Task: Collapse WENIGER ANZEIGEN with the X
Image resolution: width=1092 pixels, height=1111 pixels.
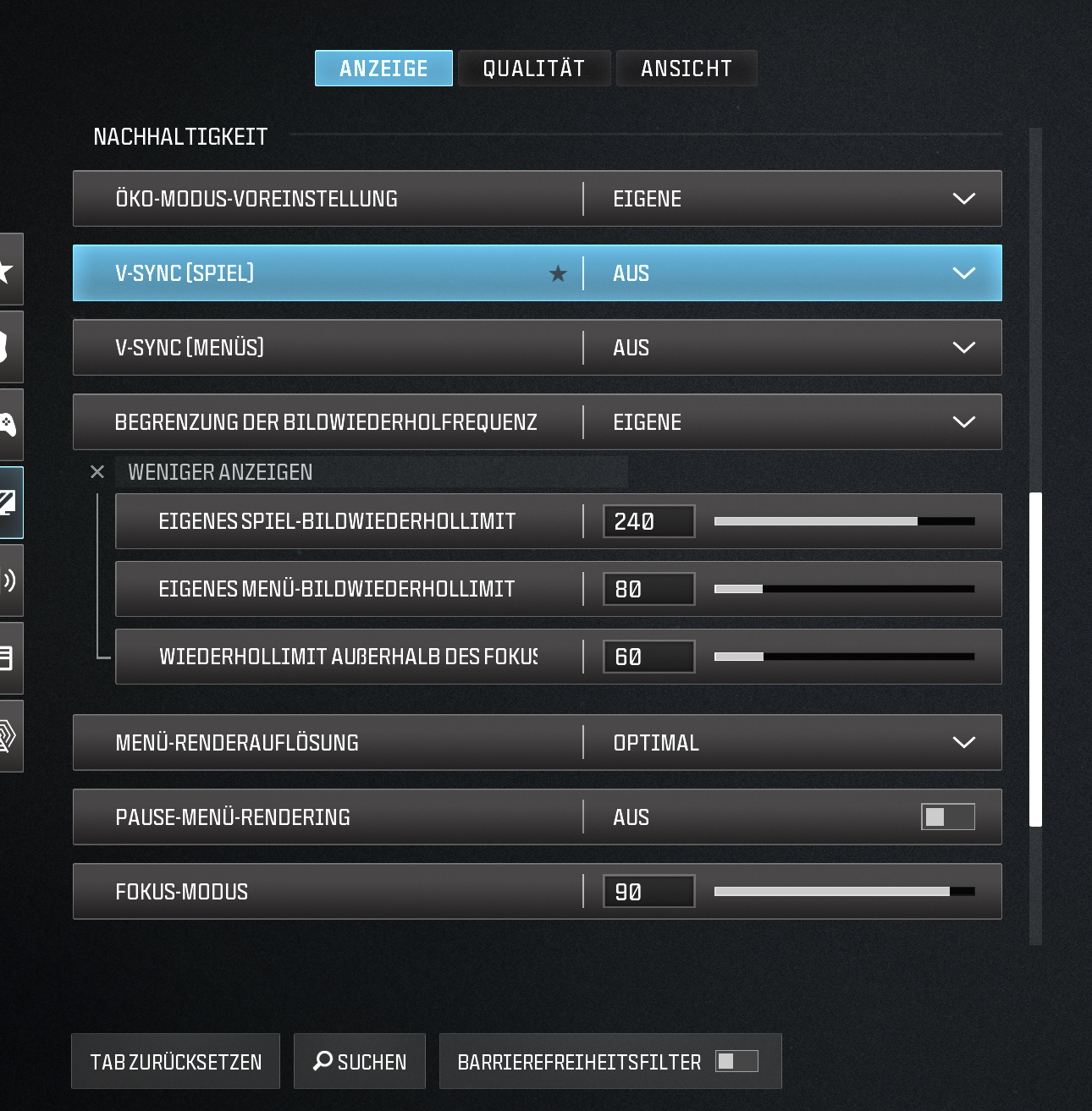Action: (97, 472)
